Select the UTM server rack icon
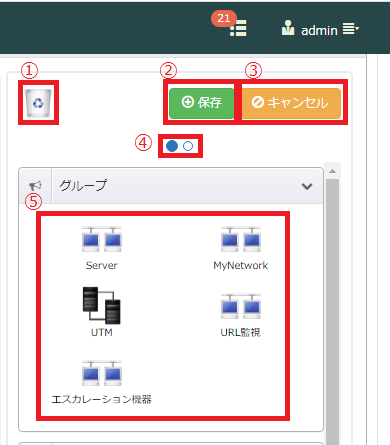 point(101,305)
